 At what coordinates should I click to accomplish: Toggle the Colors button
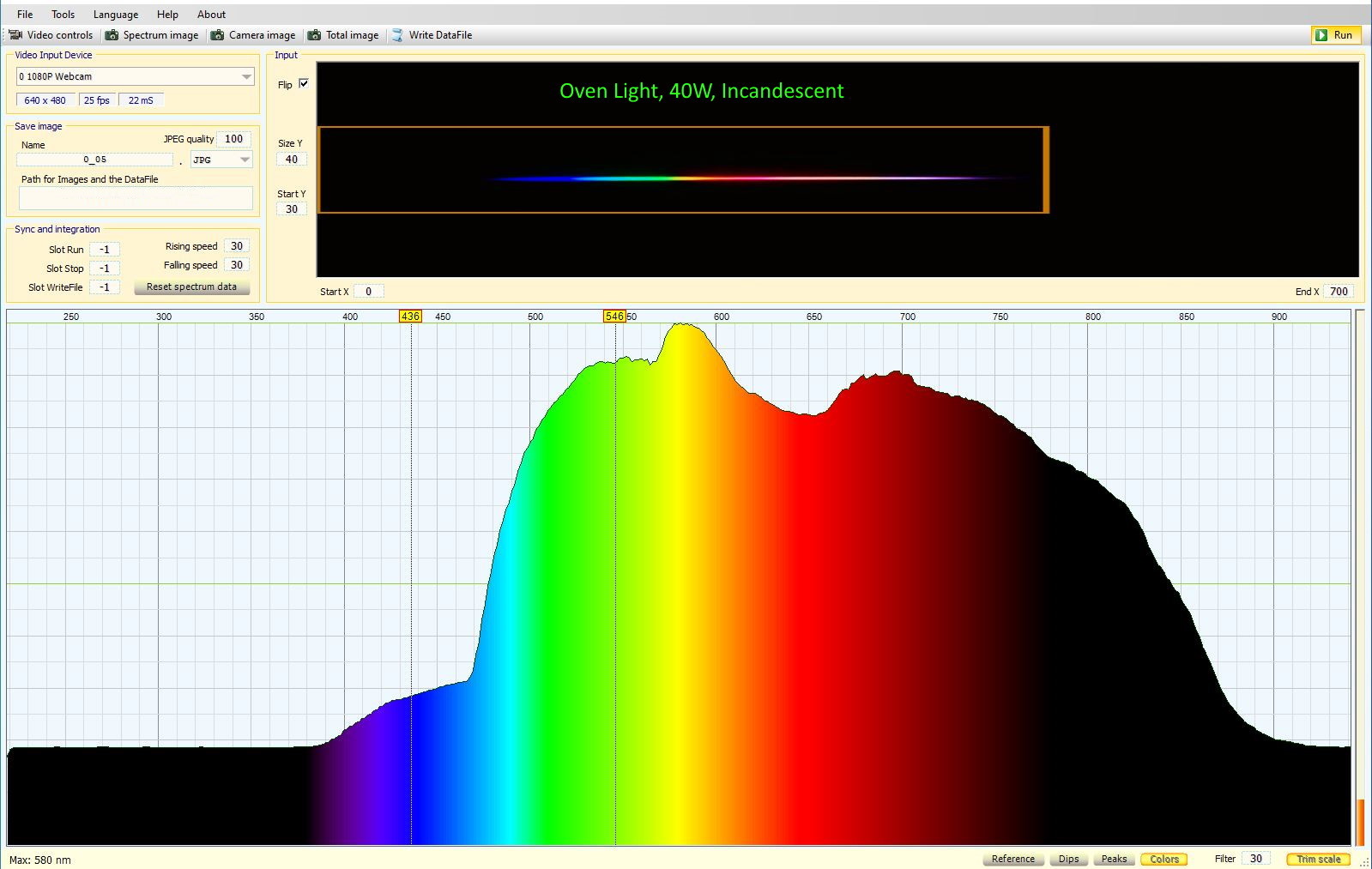point(1164,859)
